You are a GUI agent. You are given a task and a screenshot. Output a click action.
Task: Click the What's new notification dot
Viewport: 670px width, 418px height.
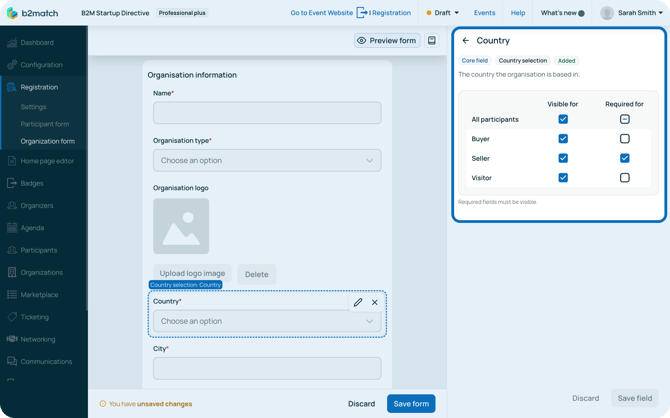click(581, 13)
